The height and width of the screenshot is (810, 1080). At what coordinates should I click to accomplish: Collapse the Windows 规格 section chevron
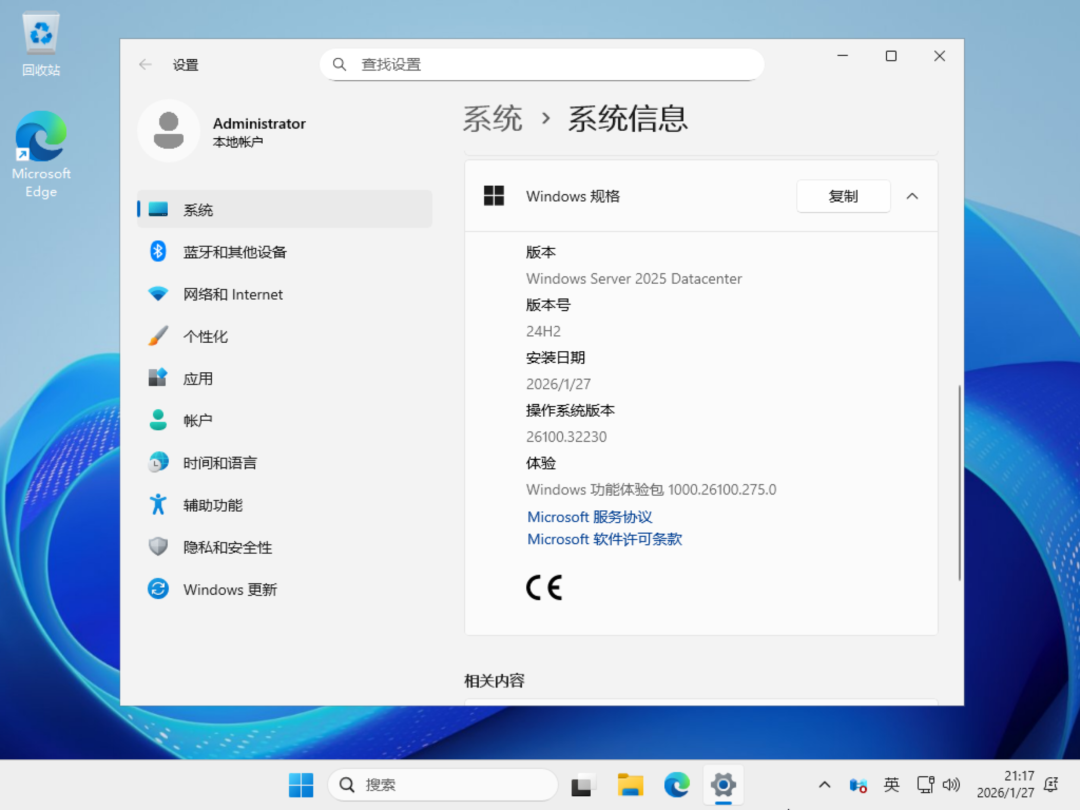[x=912, y=196]
